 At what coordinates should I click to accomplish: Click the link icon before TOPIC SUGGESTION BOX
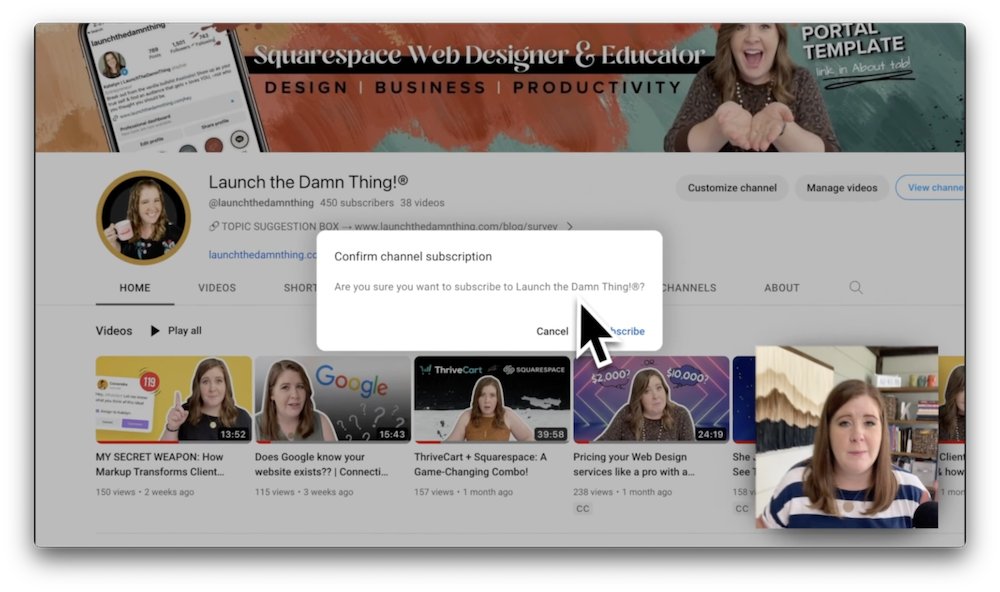[x=214, y=226]
